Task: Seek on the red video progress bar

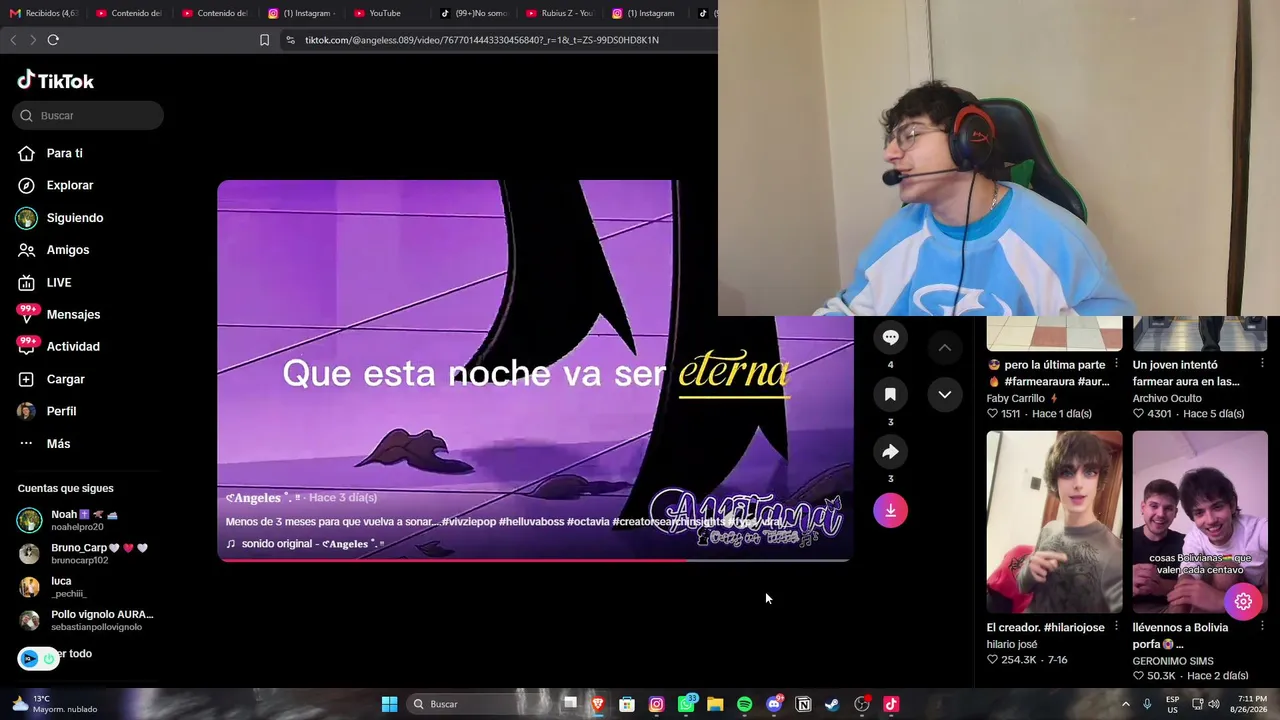Action: tap(534, 560)
